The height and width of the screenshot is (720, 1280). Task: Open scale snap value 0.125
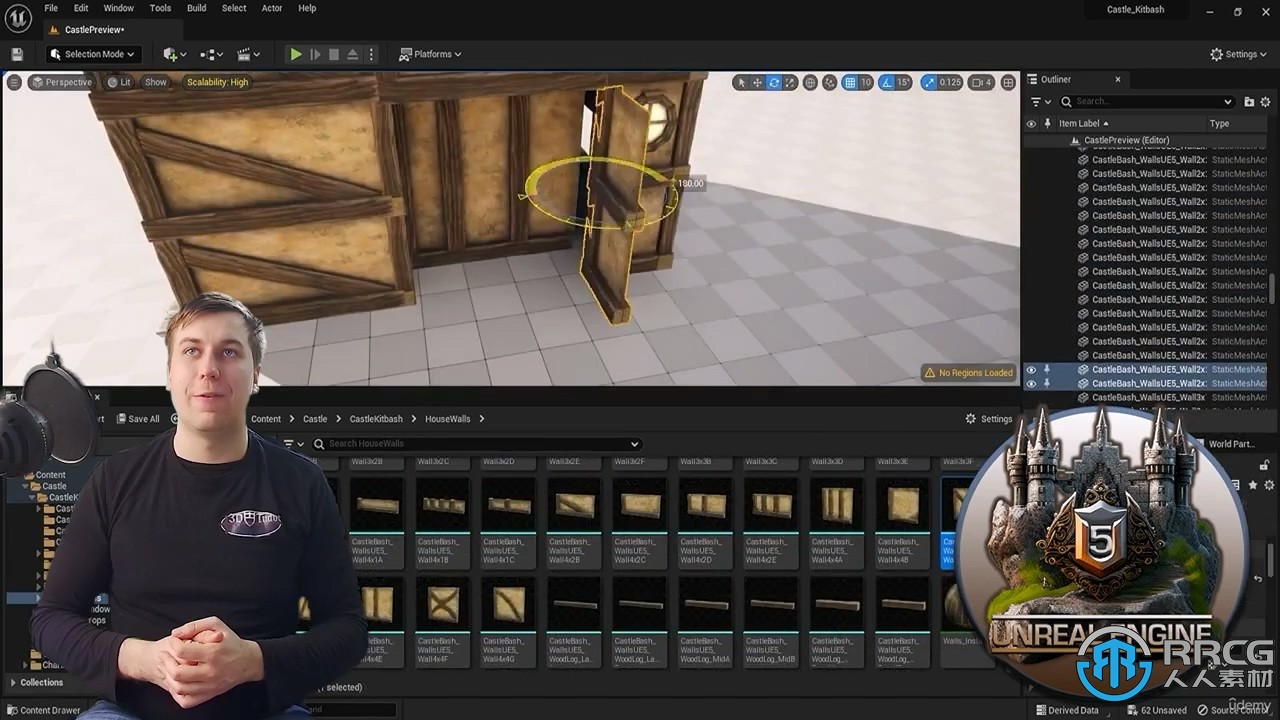click(x=951, y=82)
